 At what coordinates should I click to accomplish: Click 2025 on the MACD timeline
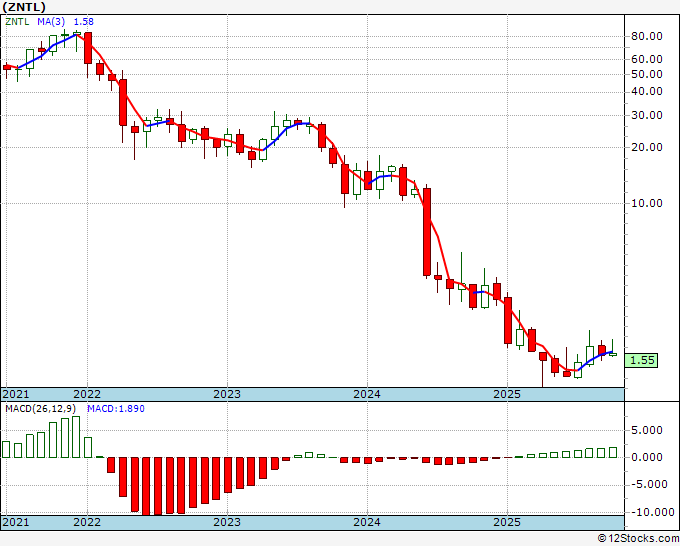pyautogui.click(x=507, y=522)
